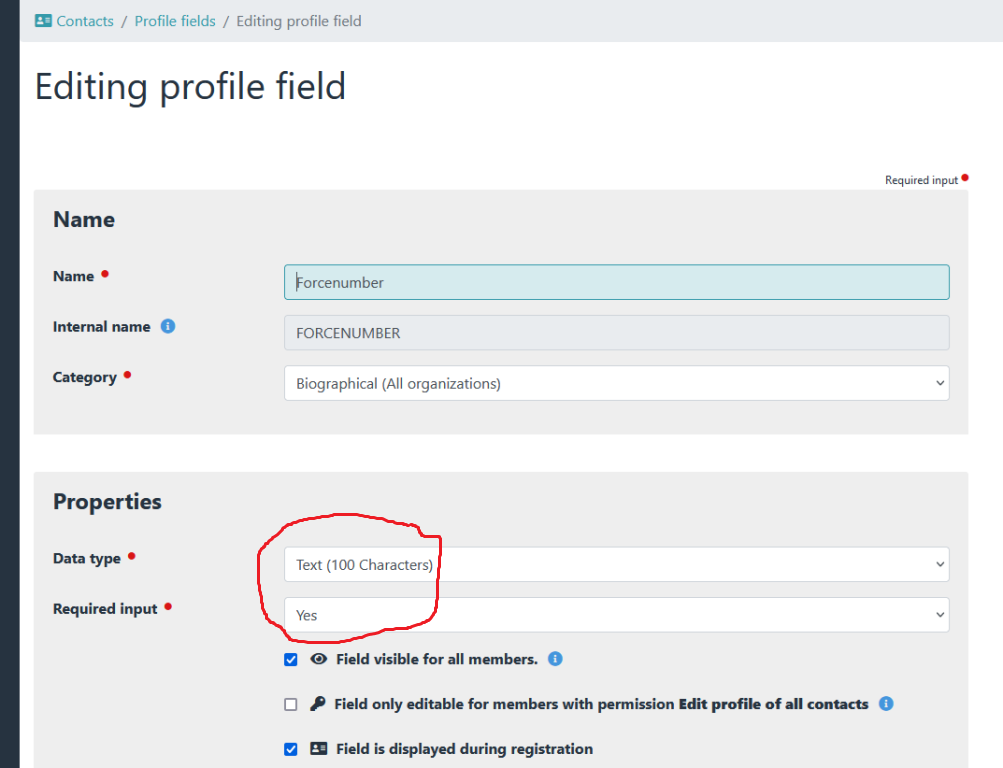The image size is (1003, 768).
Task: Open the Category dropdown
Action: (616, 383)
